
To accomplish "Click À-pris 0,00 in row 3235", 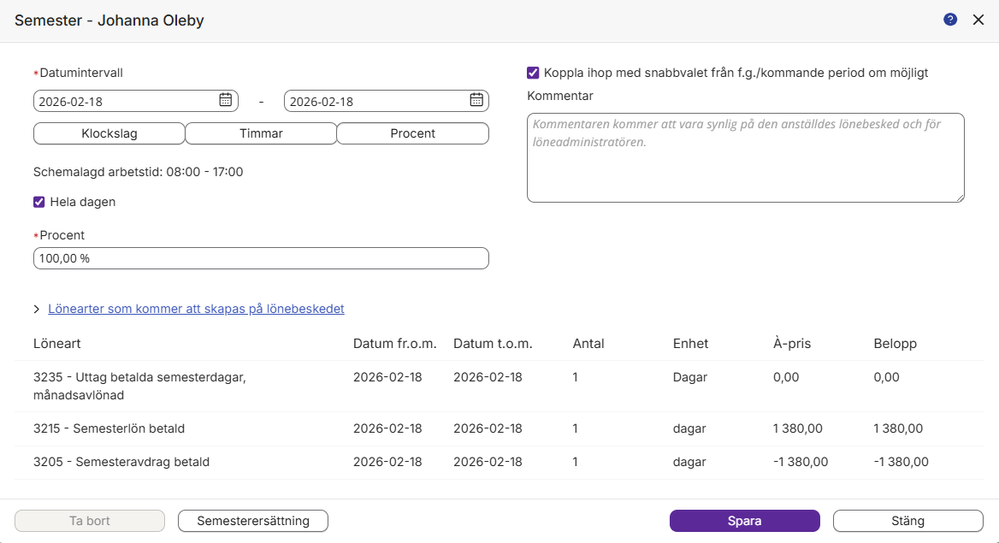I will point(786,377).
